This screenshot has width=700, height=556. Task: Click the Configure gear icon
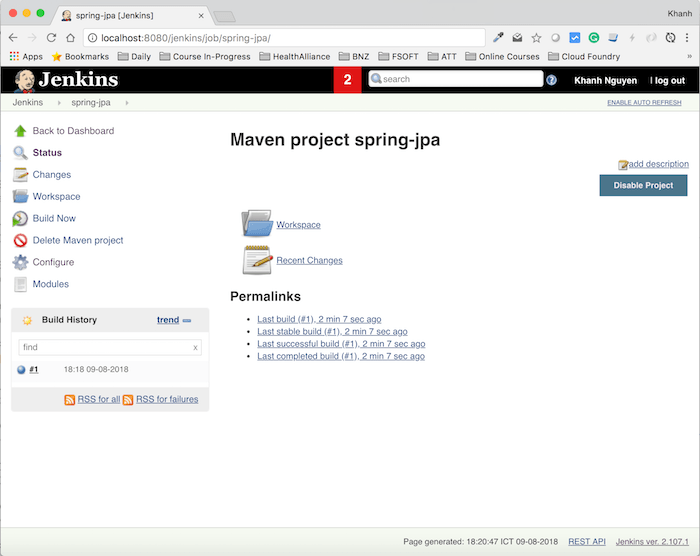point(20,262)
